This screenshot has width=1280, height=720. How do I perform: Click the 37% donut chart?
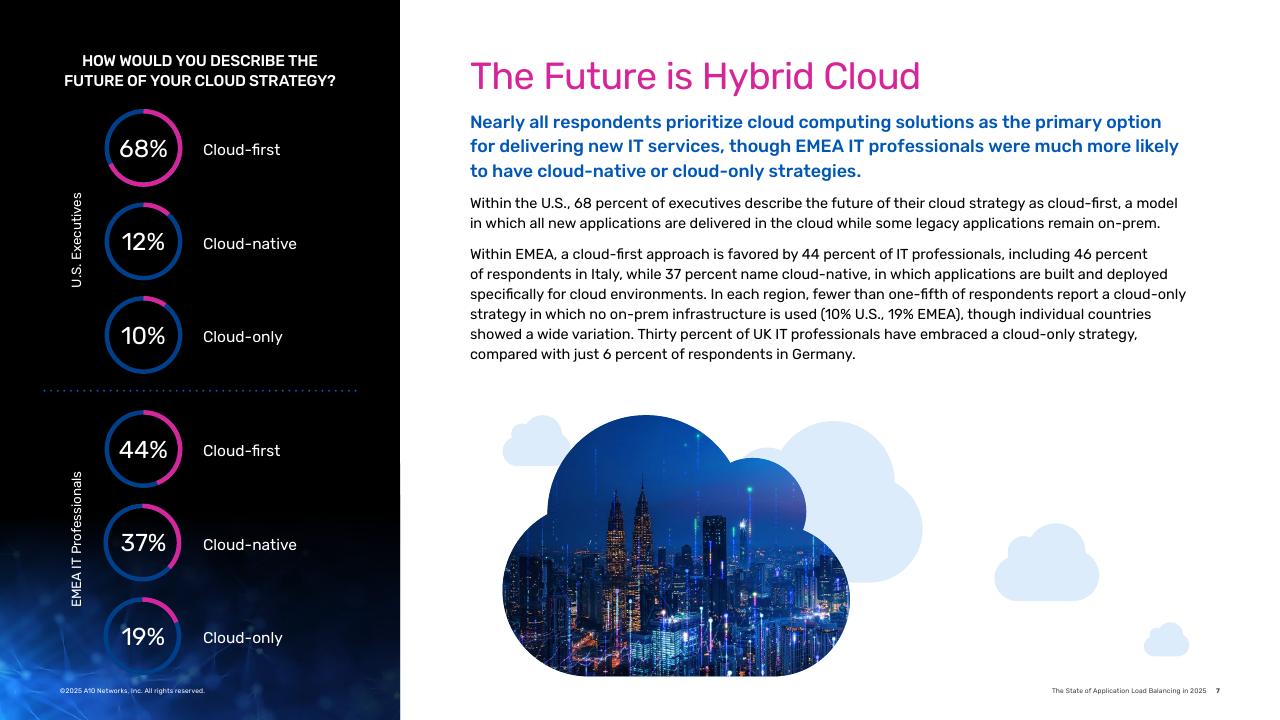[x=143, y=543]
